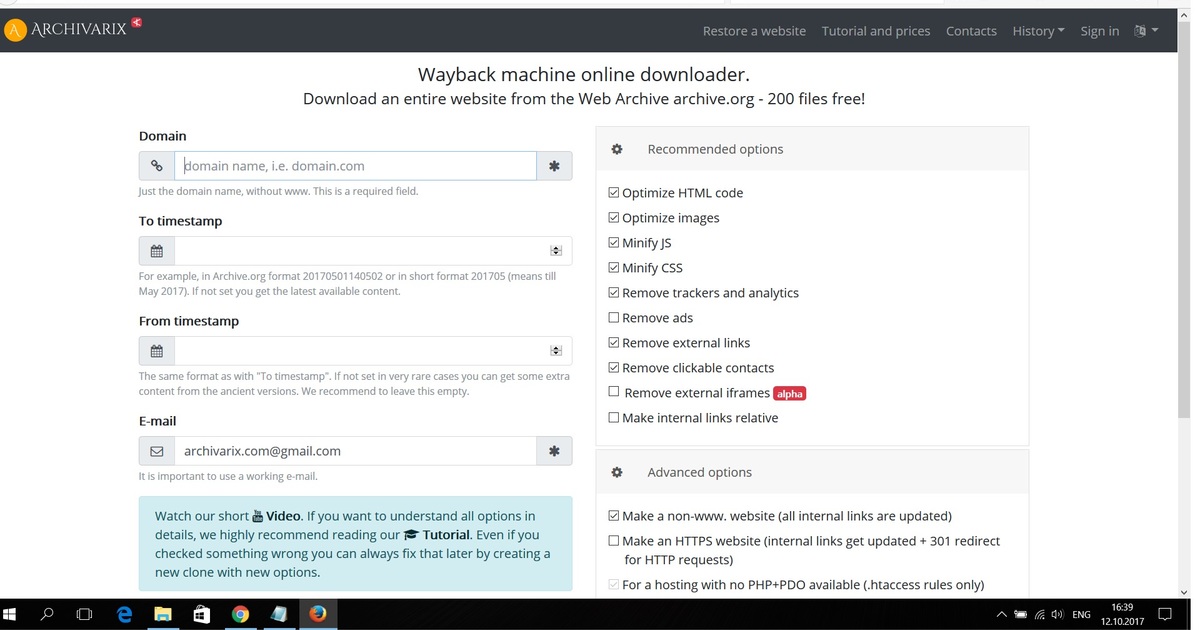Open Tutorial and prices page
This screenshot has height=630, width=1200.
point(876,31)
